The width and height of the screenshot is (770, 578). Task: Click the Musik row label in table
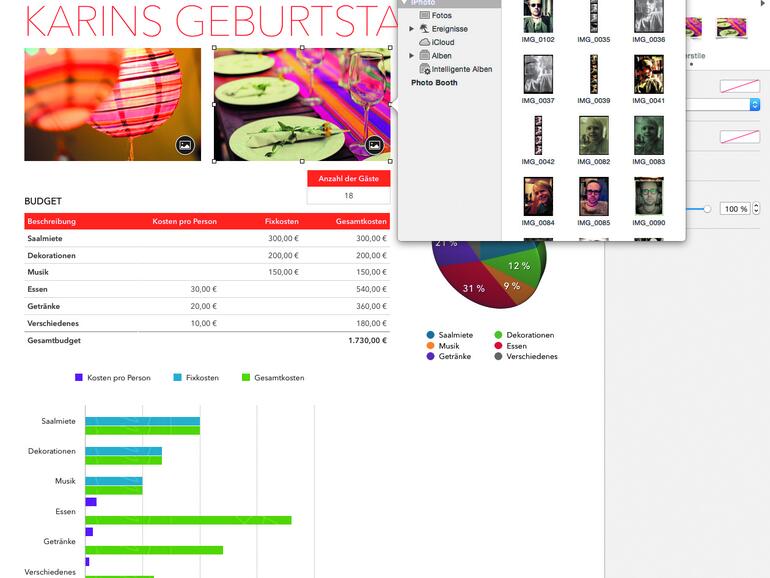coord(38,272)
